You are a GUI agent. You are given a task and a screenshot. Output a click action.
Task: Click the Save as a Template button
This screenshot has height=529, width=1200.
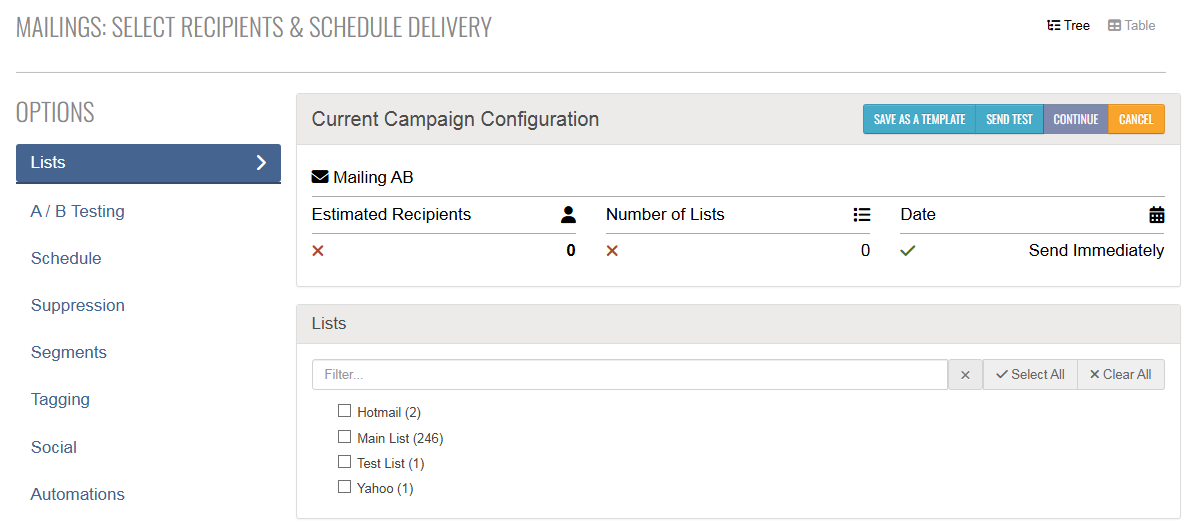point(919,119)
